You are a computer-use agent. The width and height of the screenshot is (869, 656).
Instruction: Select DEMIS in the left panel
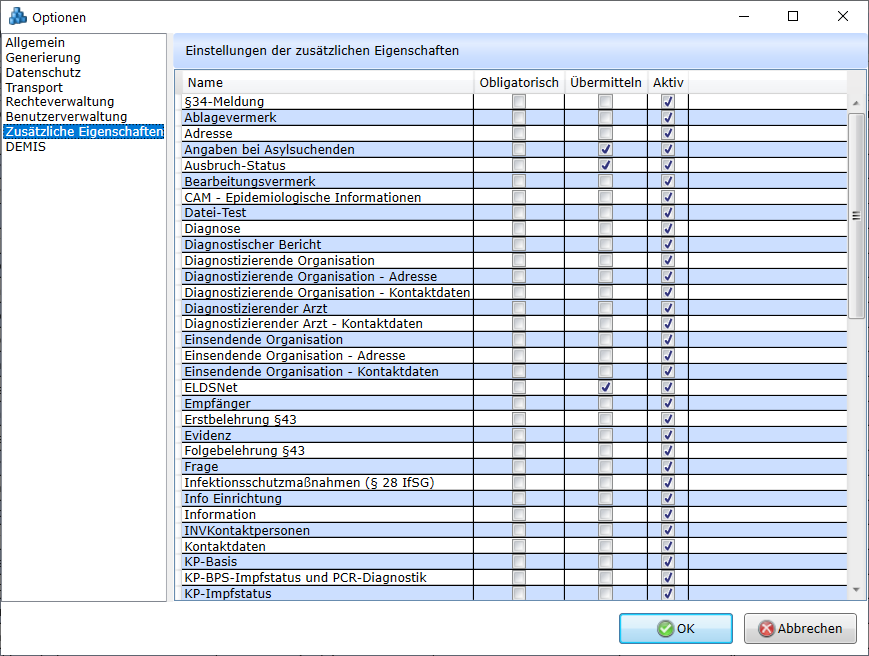26,147
